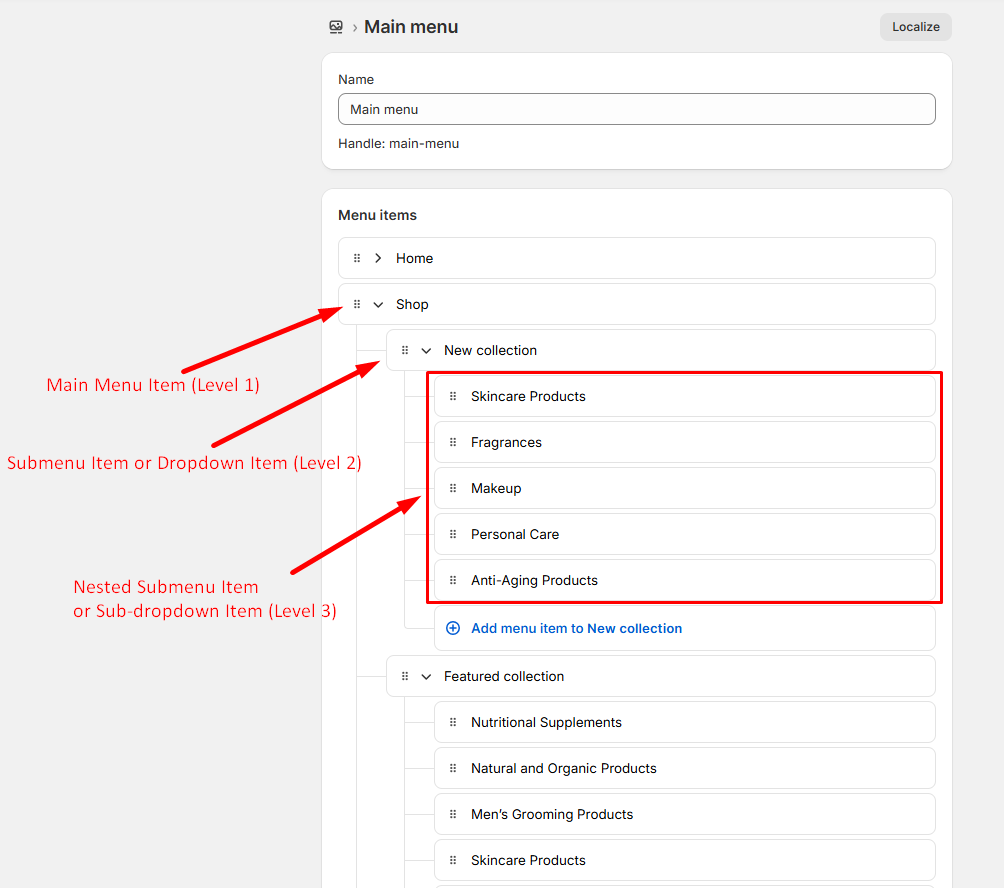Viewport: 1004px width, 888px height.
Task: Click the drag handle icon for New collection
Action: (x=405, y=350)
